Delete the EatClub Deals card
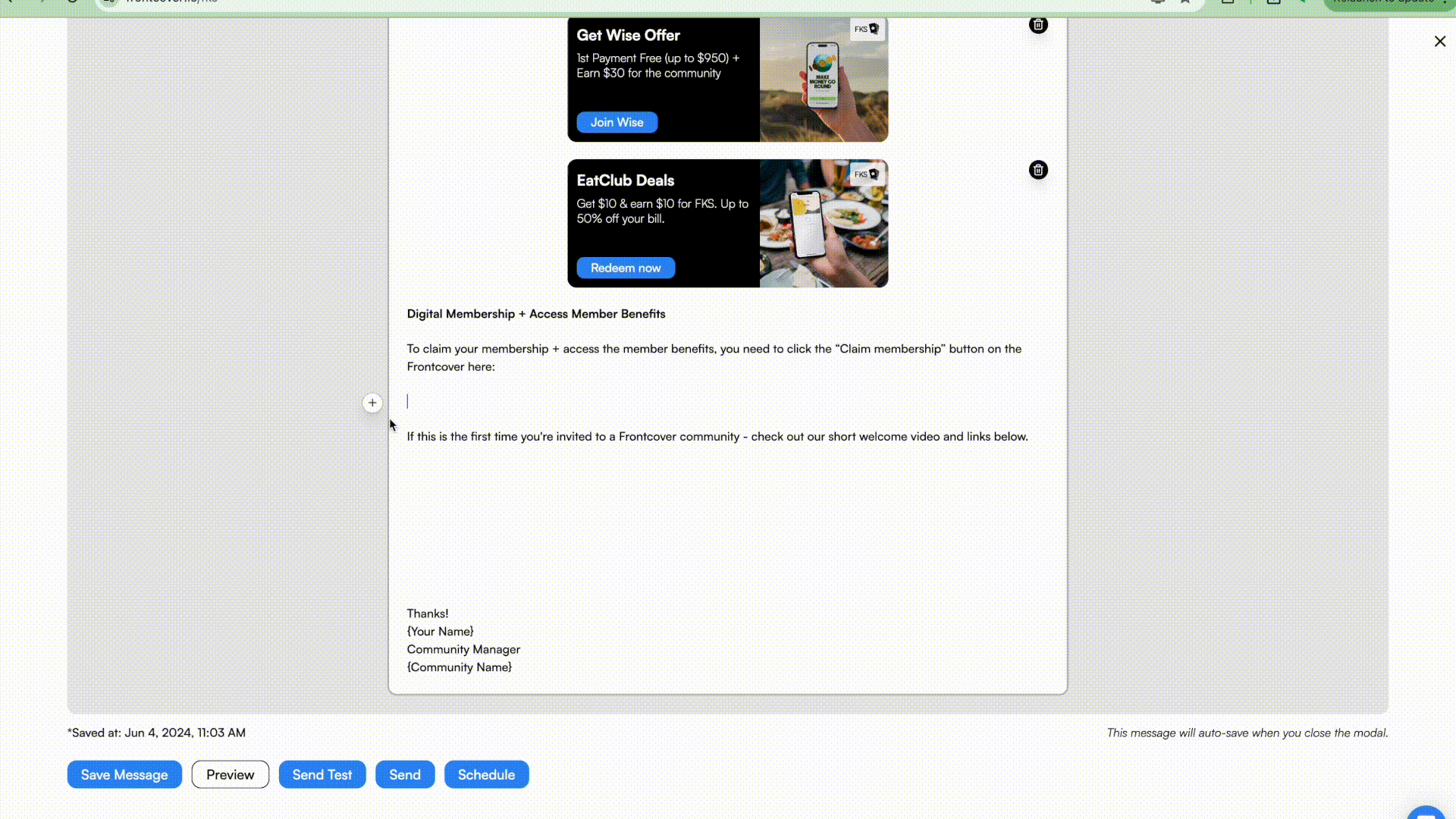This screenshot has height=819, width=1456. click(1038, 170)
